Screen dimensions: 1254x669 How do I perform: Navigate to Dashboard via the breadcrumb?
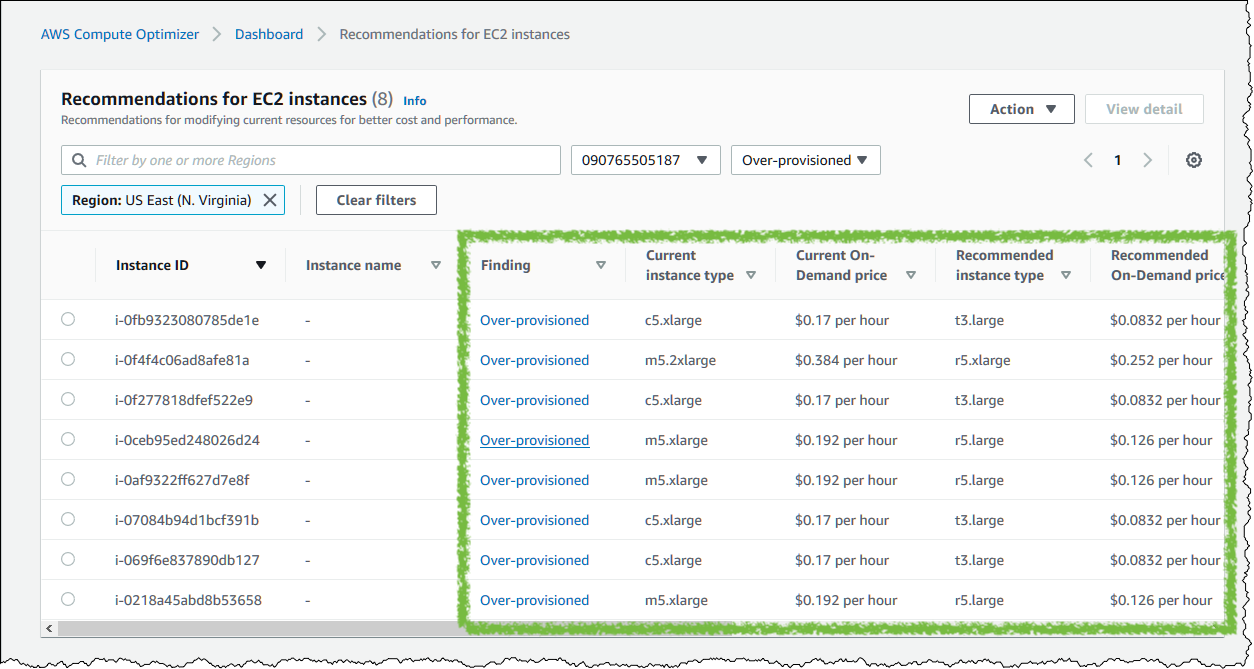[x=268, y=33]
